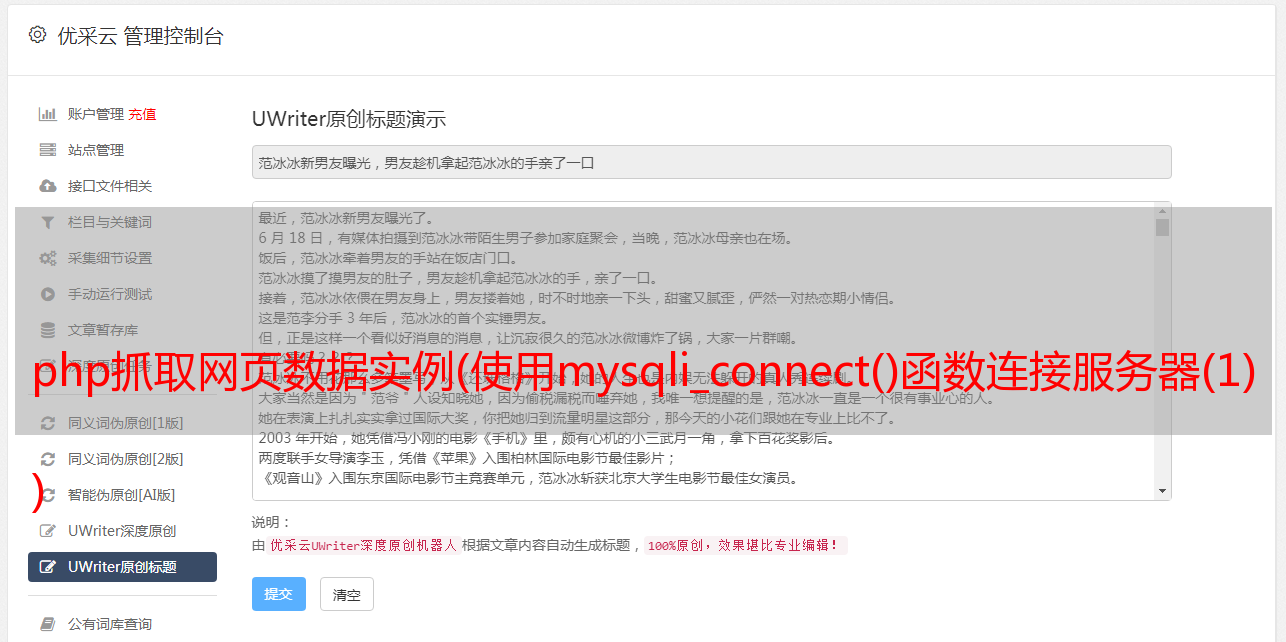
Task: Click the textarea scrollbar up arrow
Action: (1162, 211)
